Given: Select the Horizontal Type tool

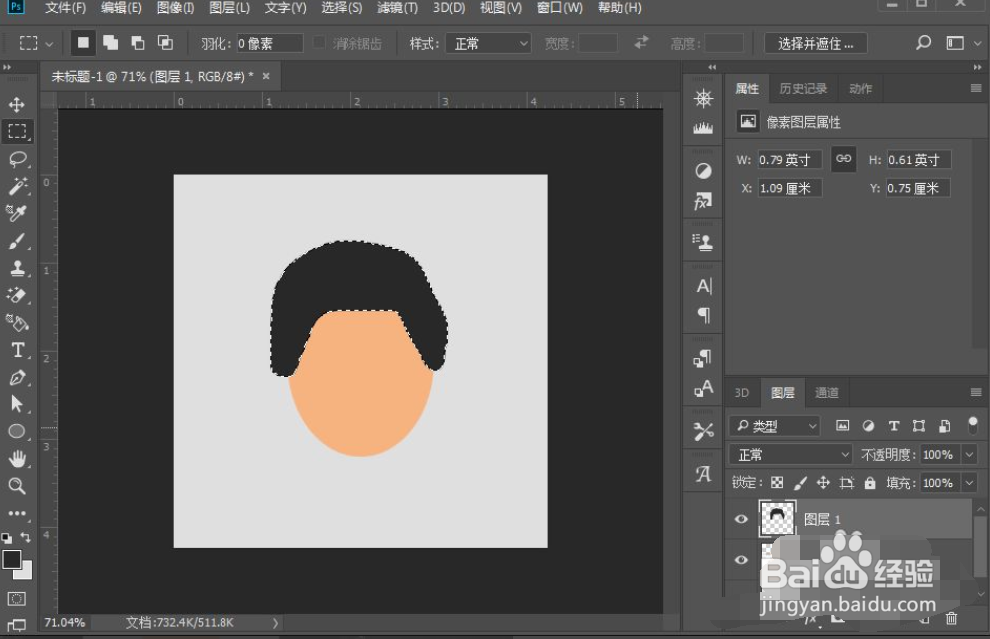Looking at the screenshot, I should click(x=17, y=350).
